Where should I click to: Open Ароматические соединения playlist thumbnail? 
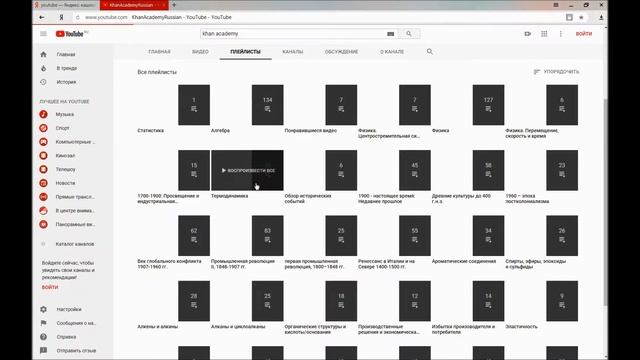tap(468, 236)
